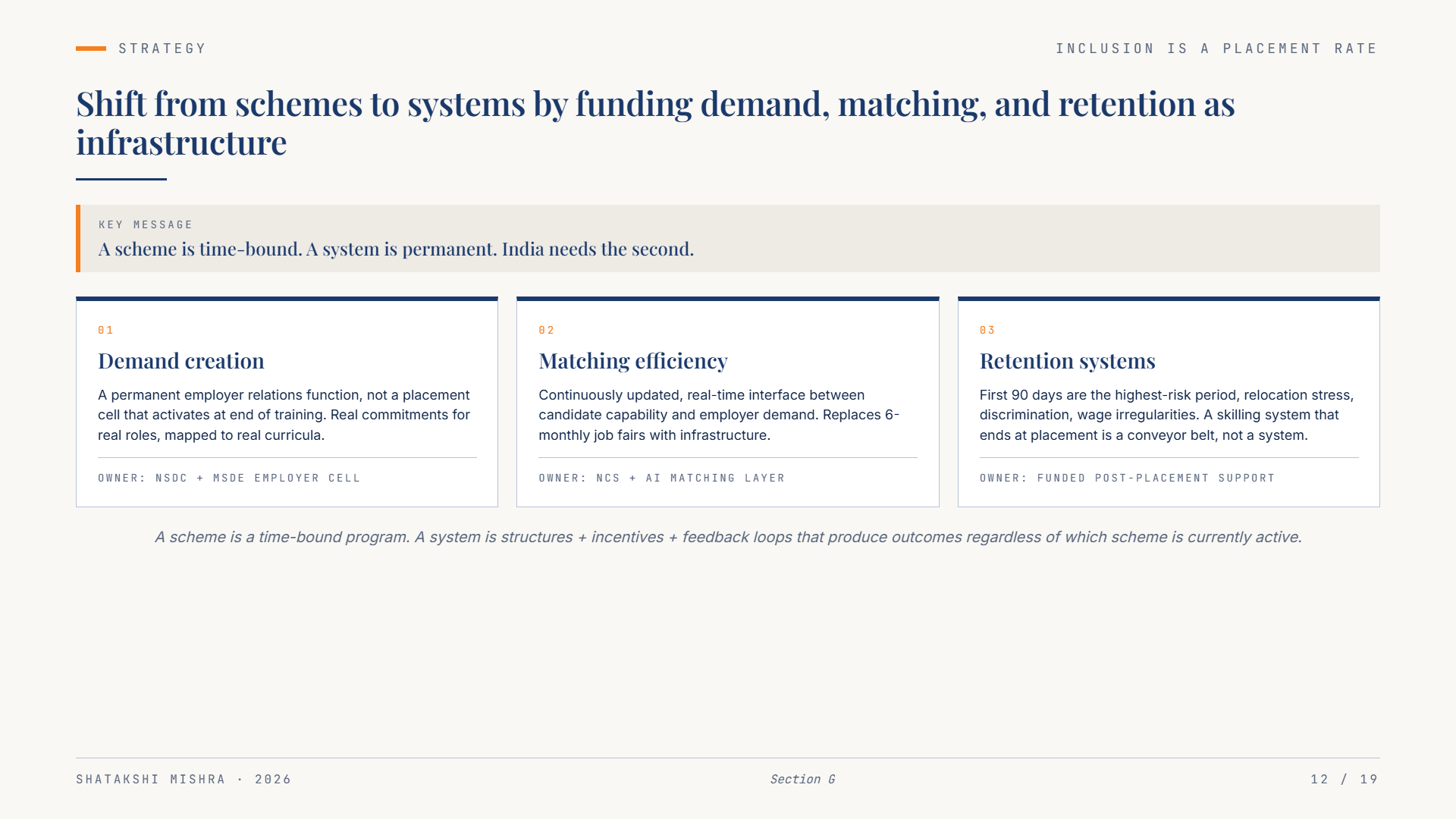Click the 'Section G' footer label
The height and width of the screenshot is (819, 1456).
[x=802, y=780]
